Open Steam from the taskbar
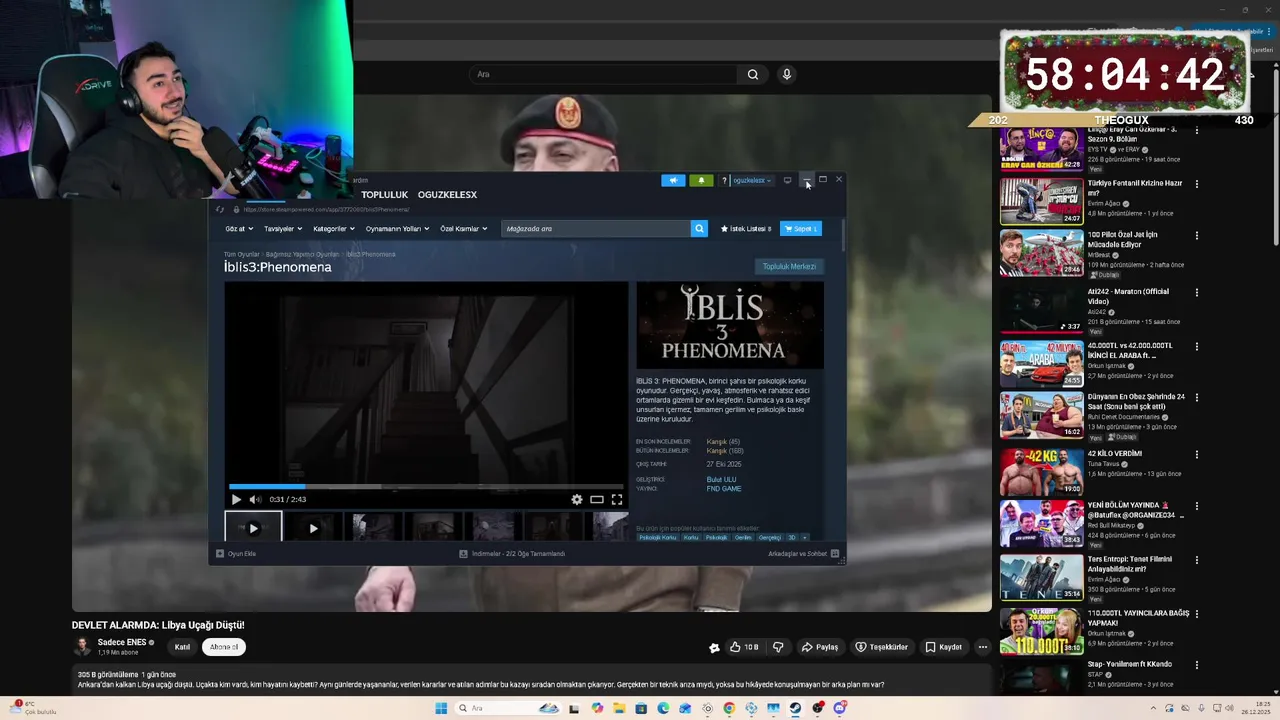This screenshot has height=720, width=1280. click(x=795, y=708)
